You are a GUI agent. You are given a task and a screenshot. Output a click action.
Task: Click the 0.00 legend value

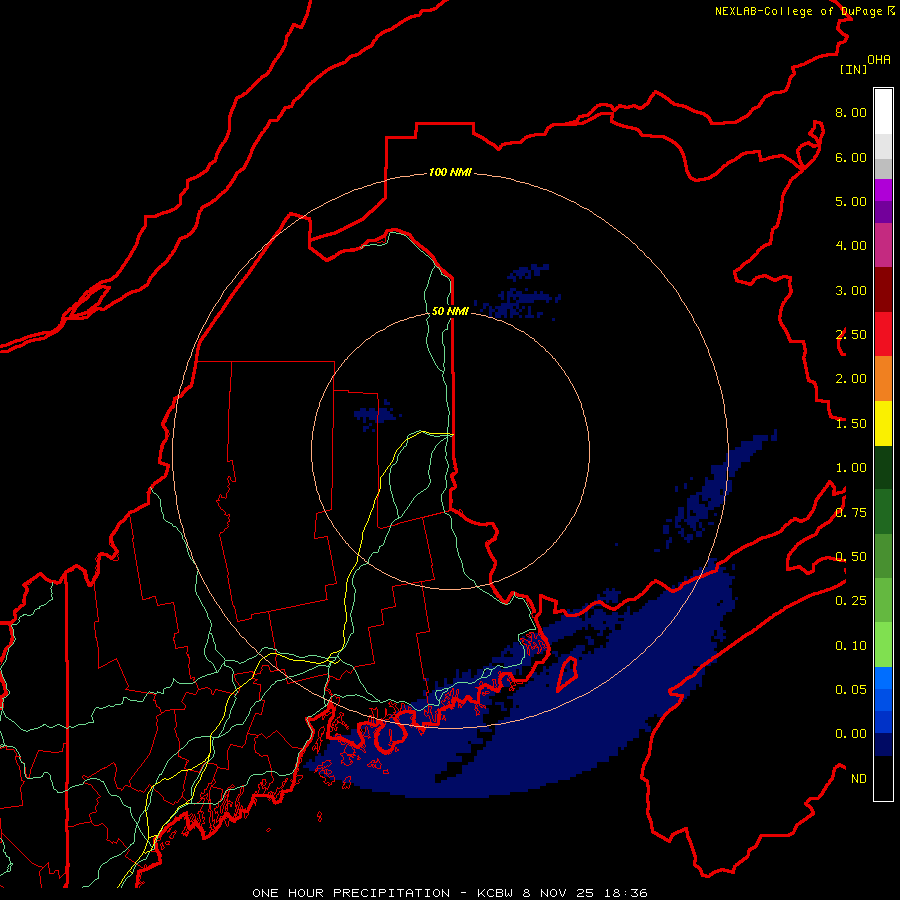pyautogui.click(x=851, y=734)
